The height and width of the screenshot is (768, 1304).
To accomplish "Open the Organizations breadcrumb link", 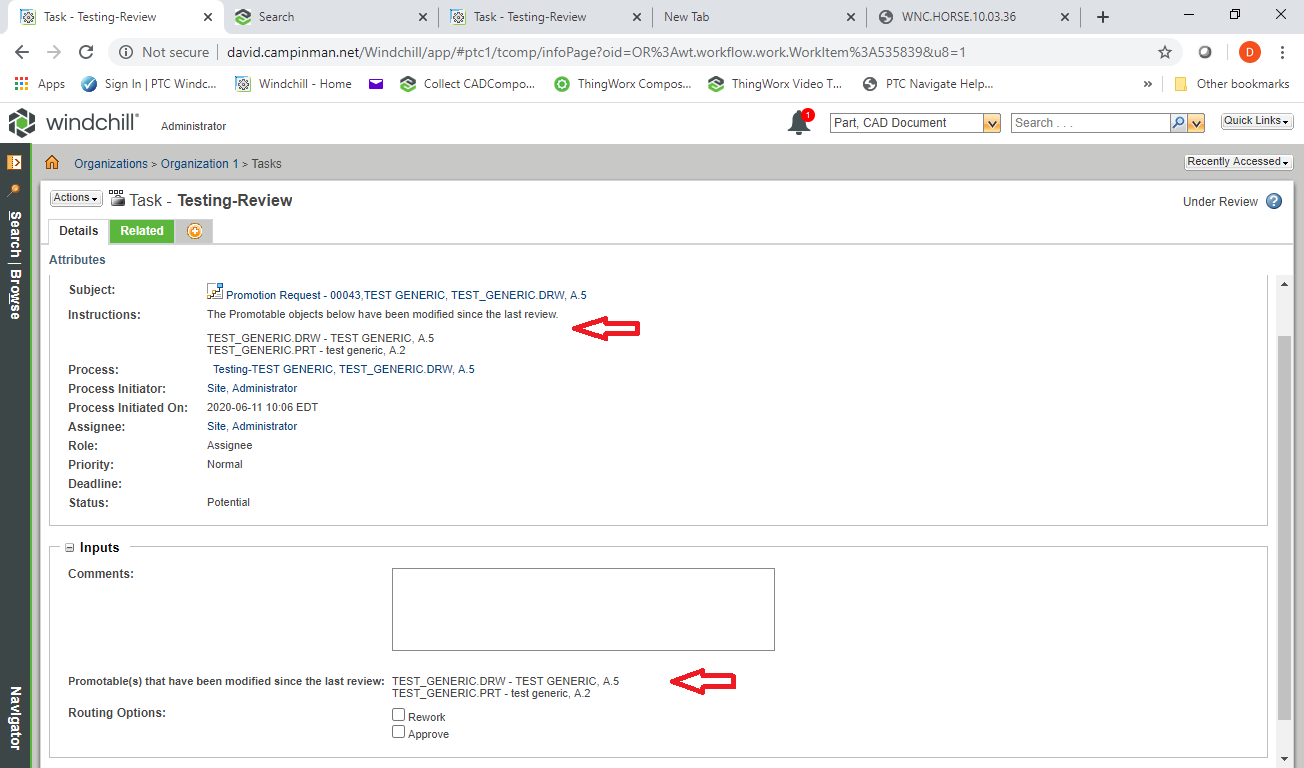I will click(110, 163).
